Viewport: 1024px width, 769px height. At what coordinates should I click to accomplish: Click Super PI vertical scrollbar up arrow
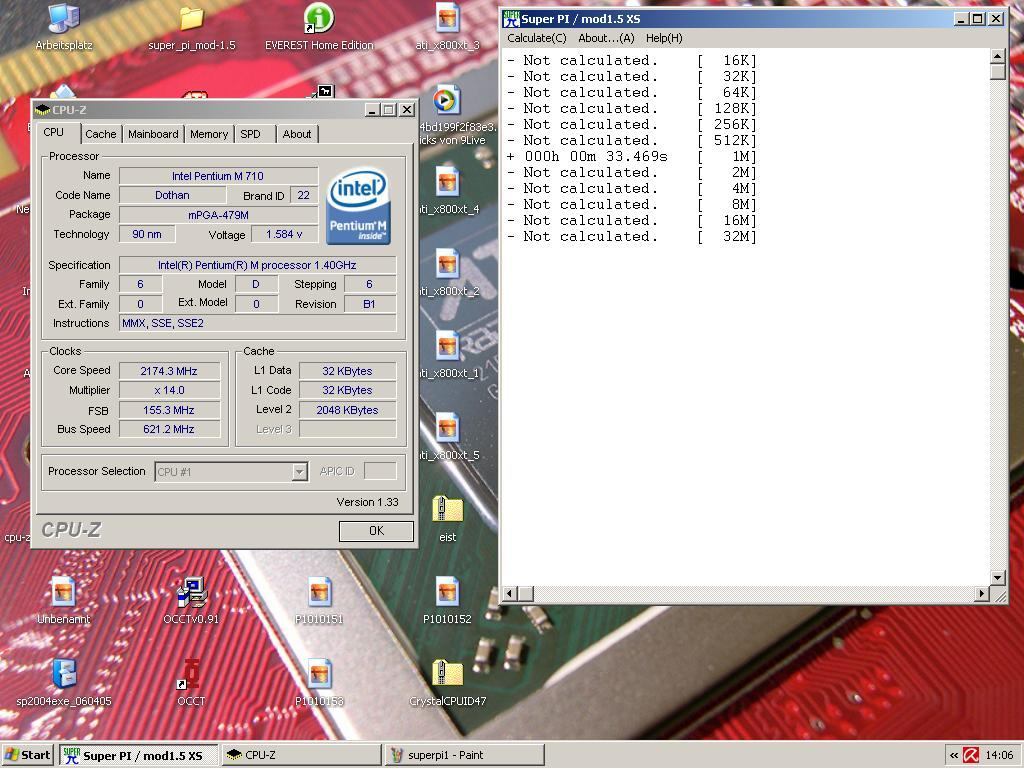click(x=997, y=56)
